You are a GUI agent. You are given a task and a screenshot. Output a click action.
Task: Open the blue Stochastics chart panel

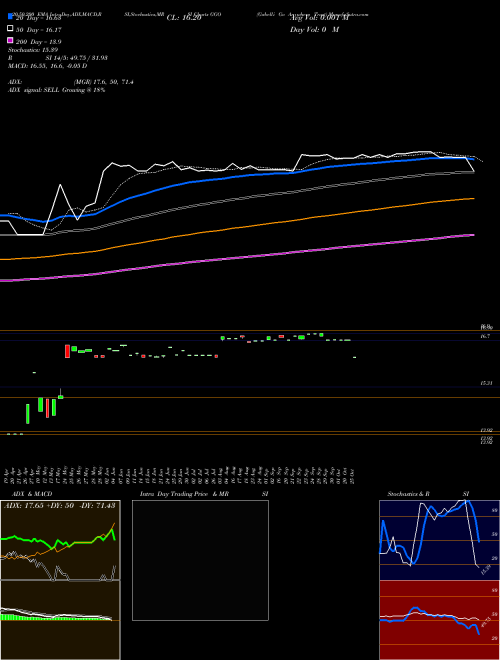tap(439, 540)
